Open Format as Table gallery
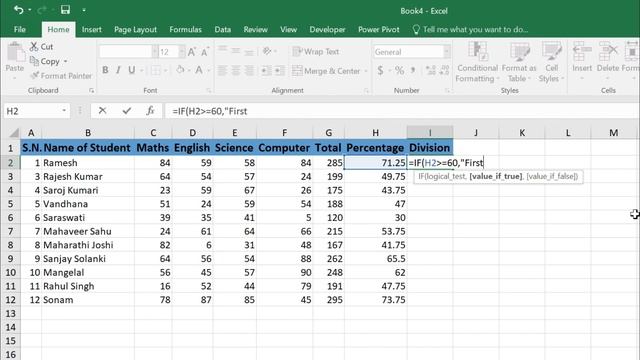 click(x=519, y=62)
